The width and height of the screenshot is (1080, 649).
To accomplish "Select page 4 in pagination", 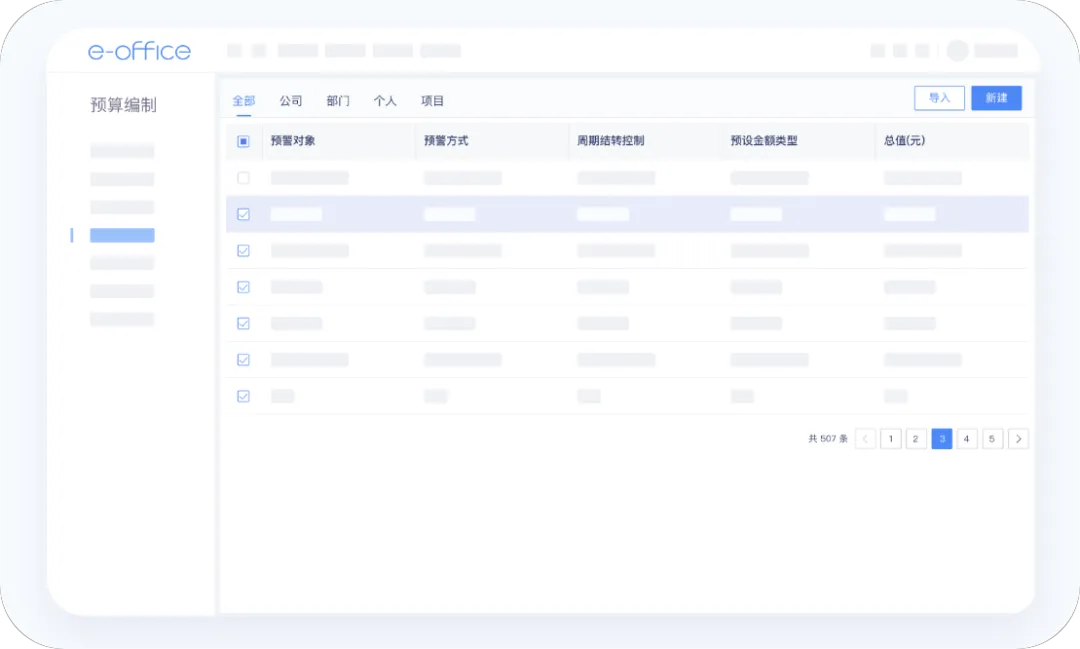I will tap(967, 439).
